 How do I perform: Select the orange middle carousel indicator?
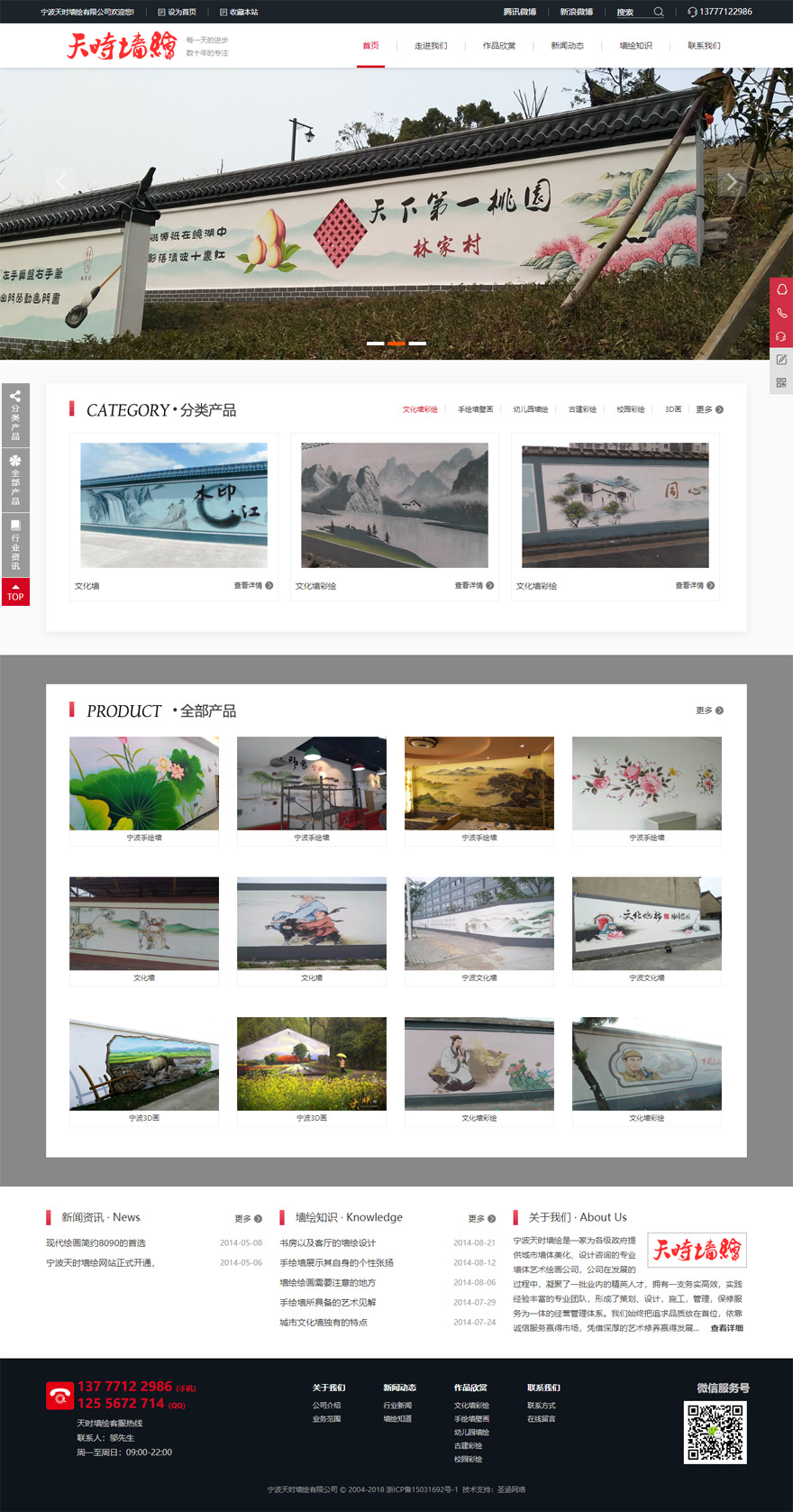[396, 344]
